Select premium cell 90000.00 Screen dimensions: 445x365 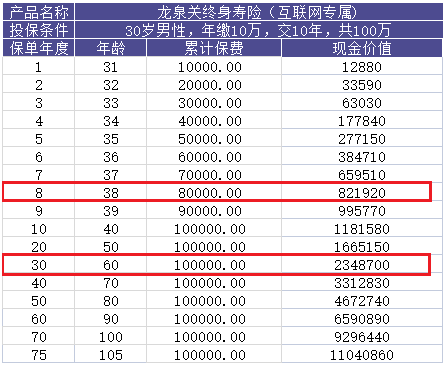pos(214,211)
